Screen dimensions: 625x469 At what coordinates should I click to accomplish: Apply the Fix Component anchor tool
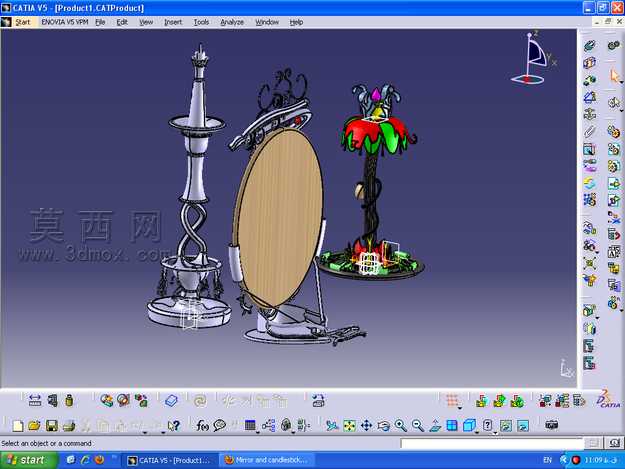[590, 114]
